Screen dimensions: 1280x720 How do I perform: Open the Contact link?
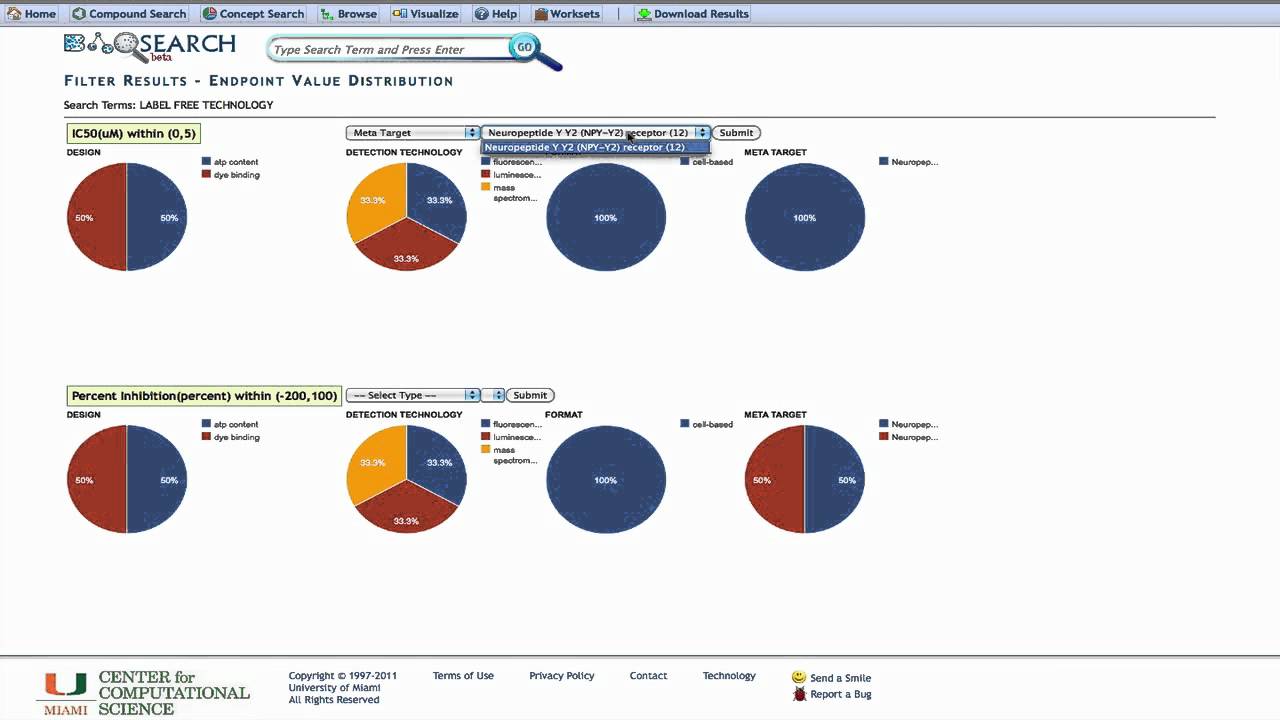pos(648,676)
